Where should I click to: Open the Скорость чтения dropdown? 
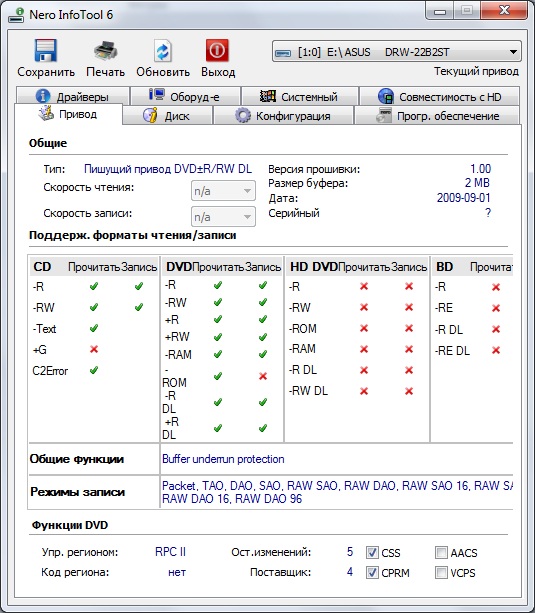tap(223, 191)
